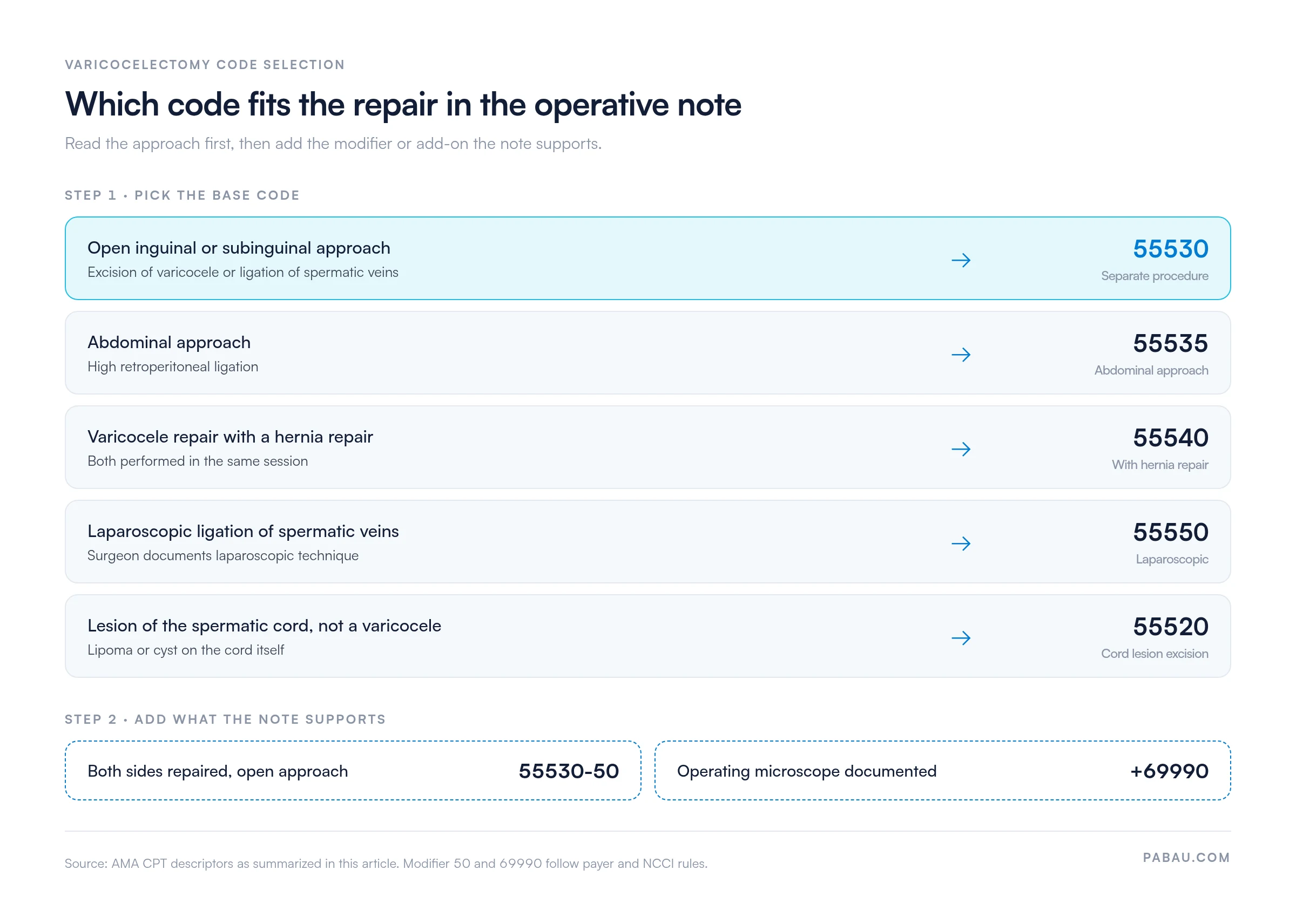The height and width of the screenshot is (924, 1296).
Task: Click the +69990 add-on code
Action: [1169, 771]
